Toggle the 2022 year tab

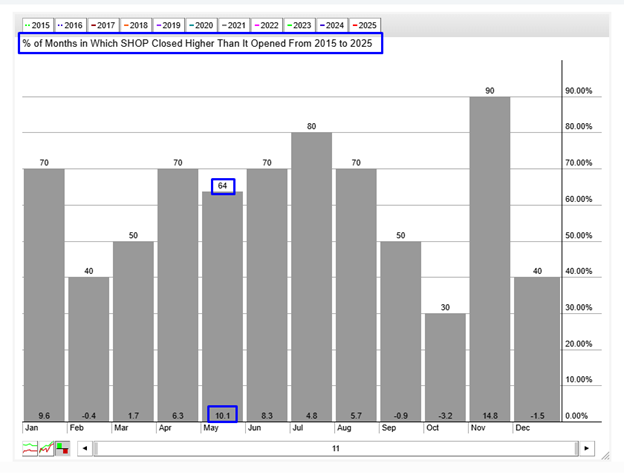coord(267,25)
